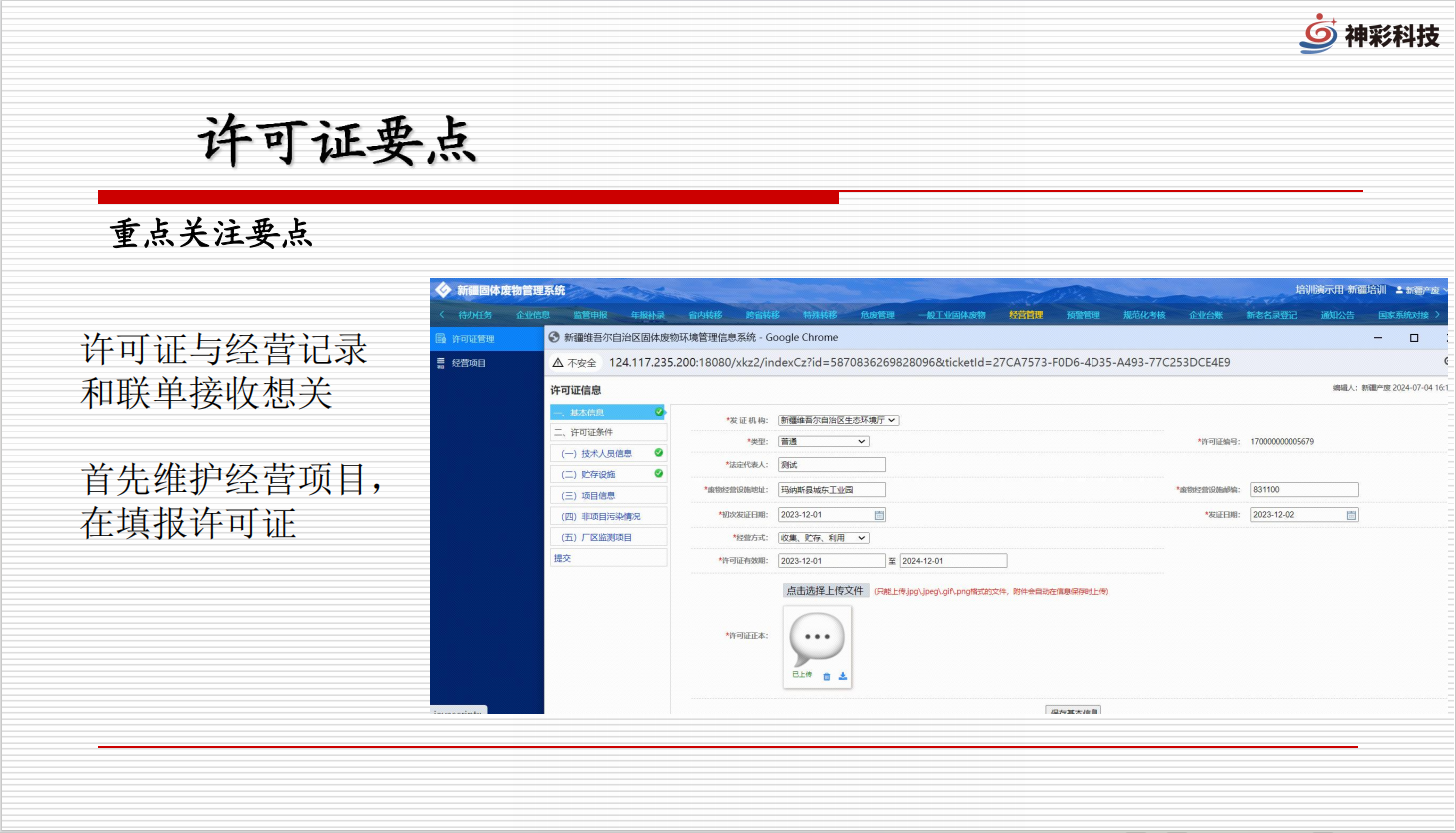Click the 新疆固体废物管理系统 diamond logo
1456x833 pixels.
point(444,290)
